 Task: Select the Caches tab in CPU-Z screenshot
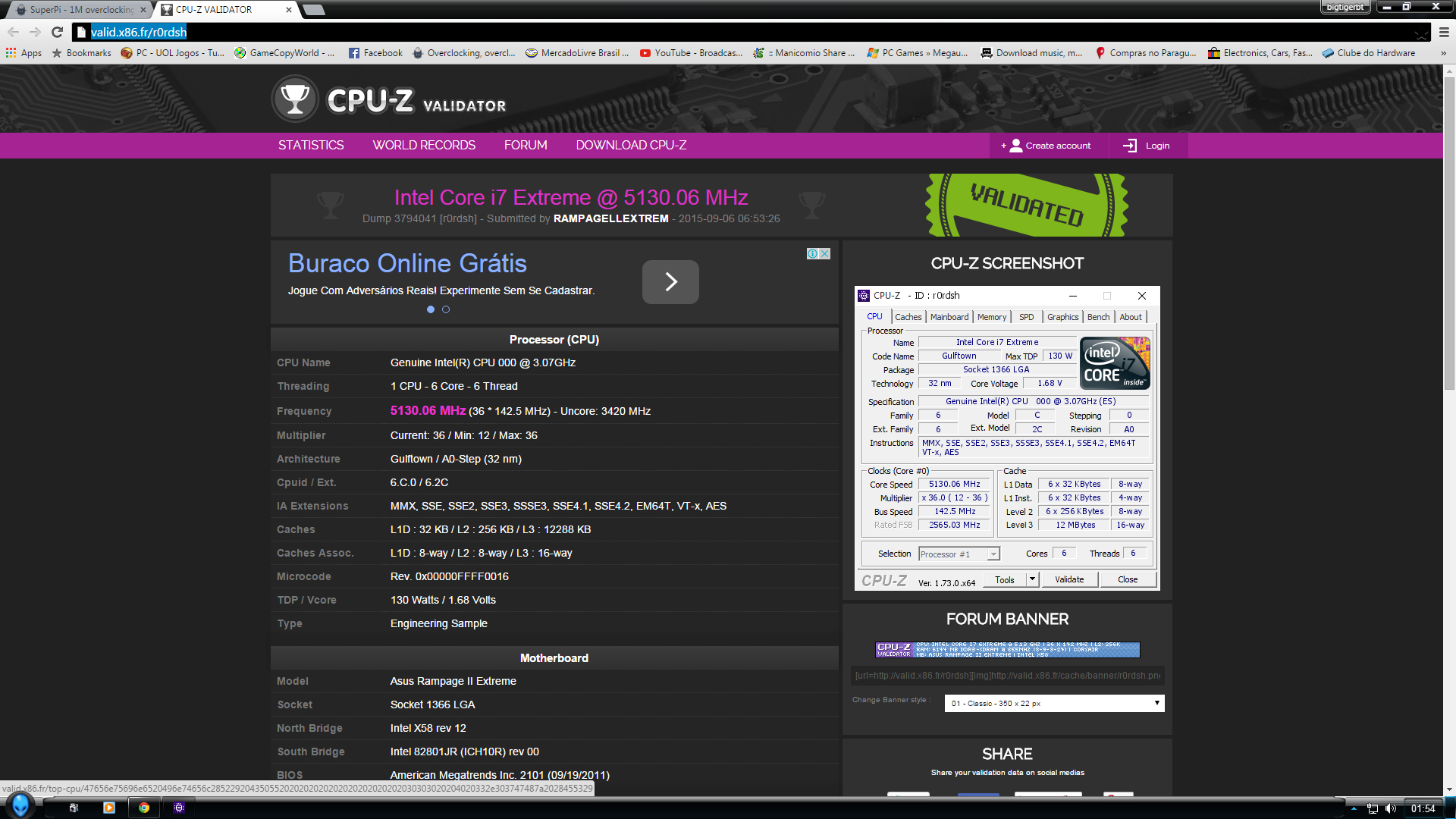(908, 317)
